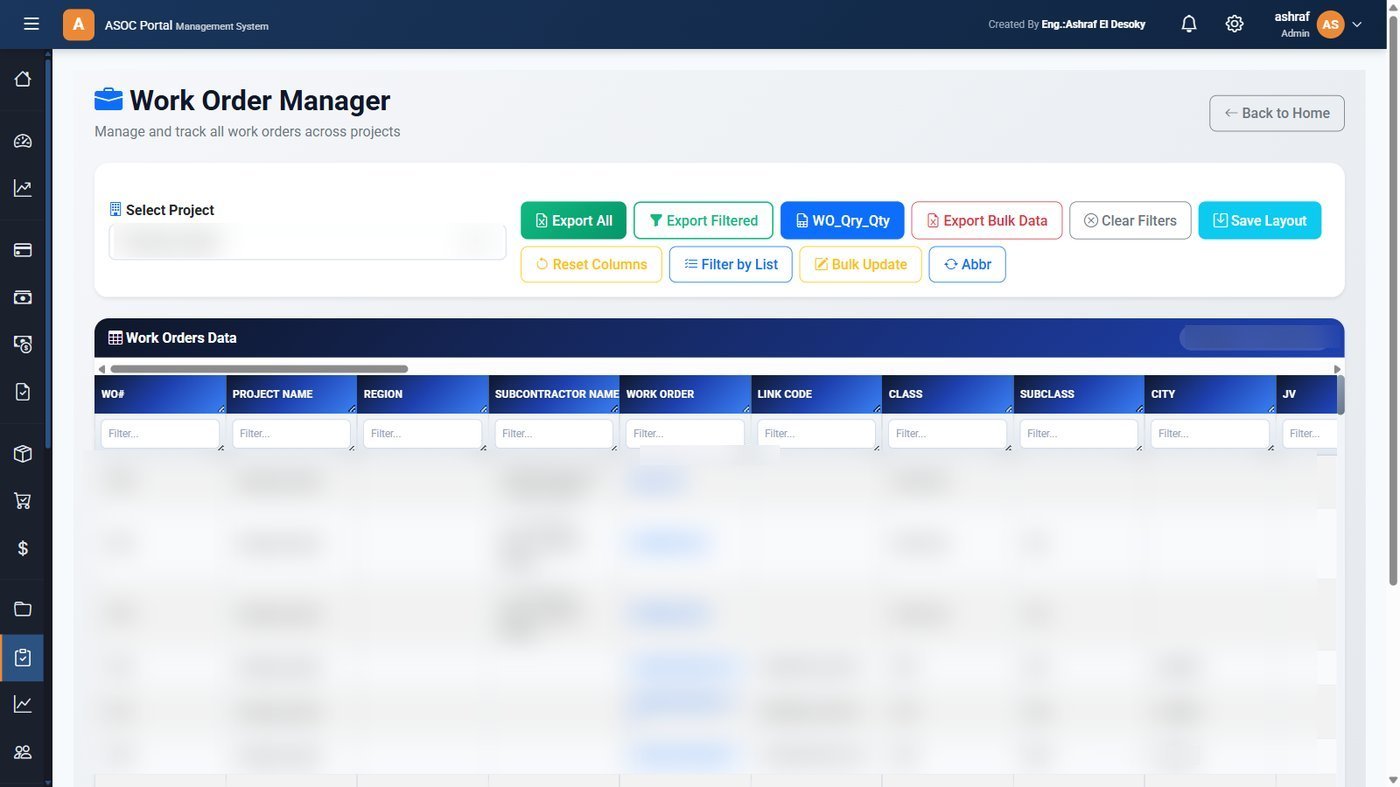Focus the CITY filter field
This screenshot has width=1400, height=787.
click(x=1210, y=434)
